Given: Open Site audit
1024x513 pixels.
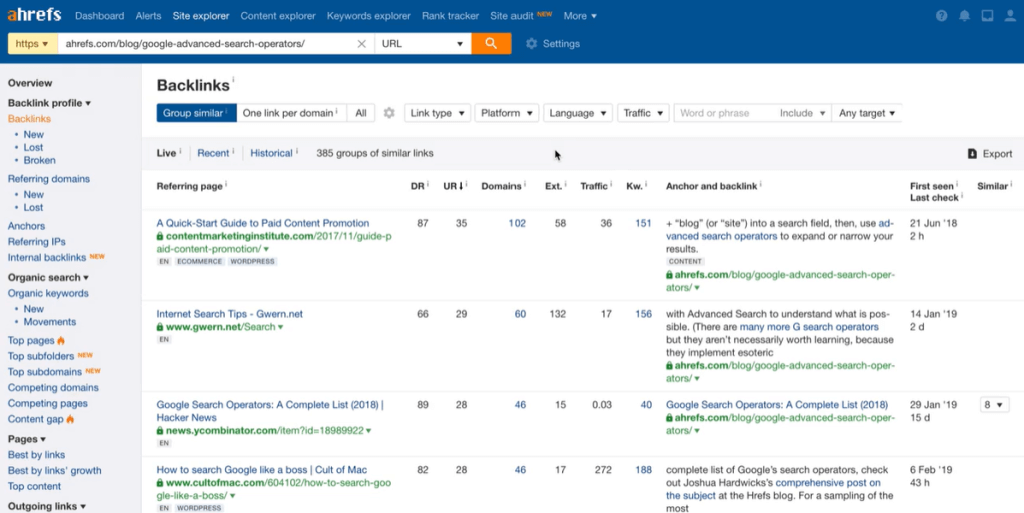Looking at the screenshot, I should (512, 16).
